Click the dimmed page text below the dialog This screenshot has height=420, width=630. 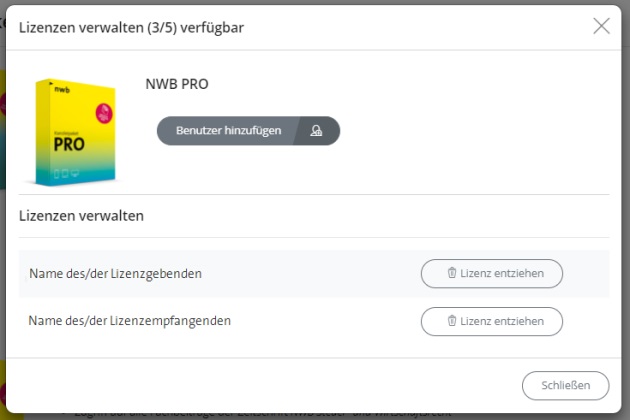(x=250, y=412)
